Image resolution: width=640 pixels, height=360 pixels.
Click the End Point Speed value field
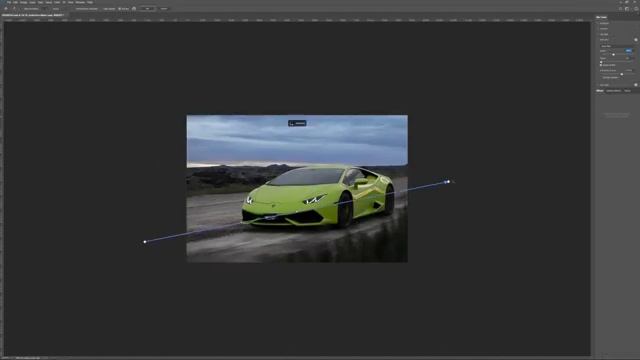pyautogui.click(x=629, y=70)
